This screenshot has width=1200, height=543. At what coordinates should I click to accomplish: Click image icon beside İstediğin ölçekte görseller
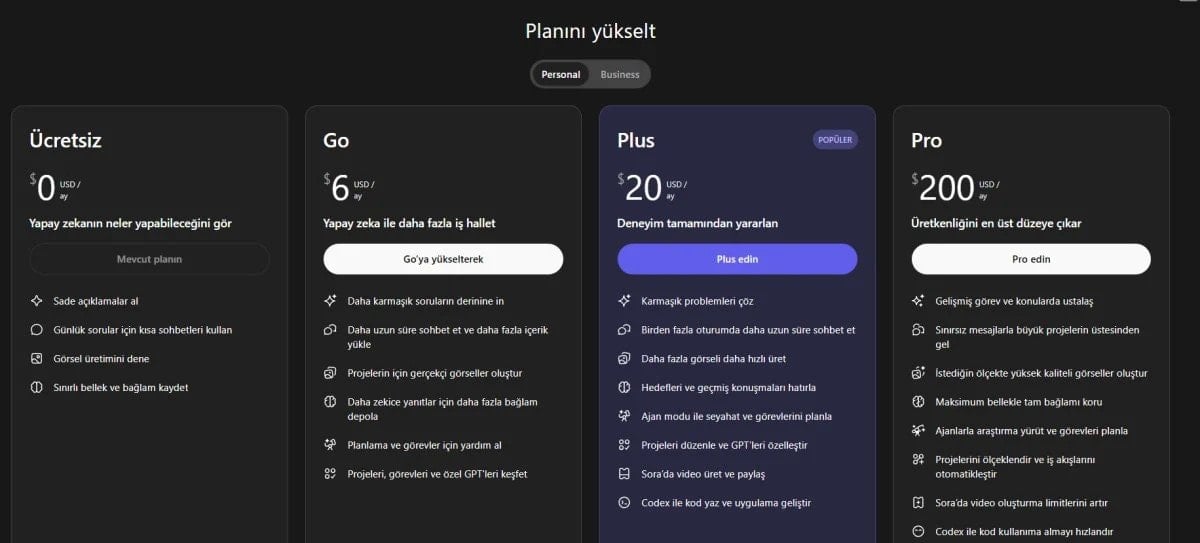point(918,373)
